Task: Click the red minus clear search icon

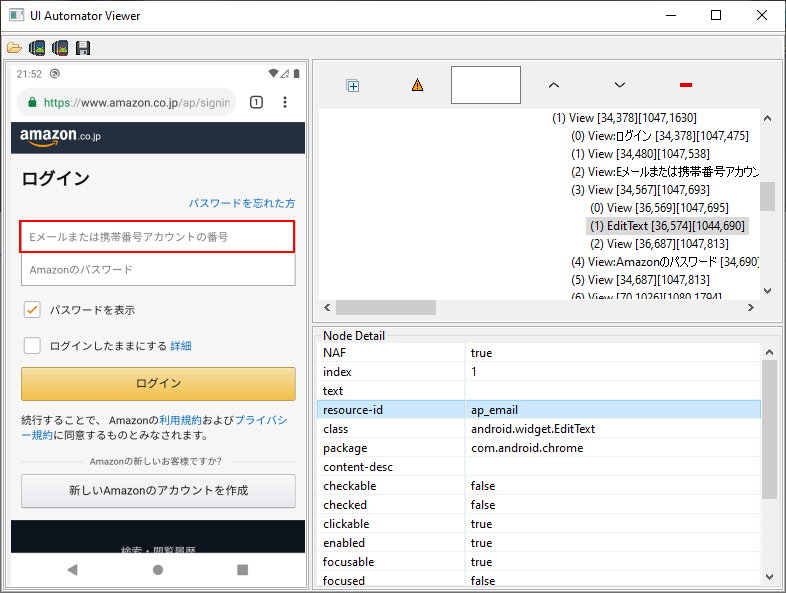Action: [686, 85]
